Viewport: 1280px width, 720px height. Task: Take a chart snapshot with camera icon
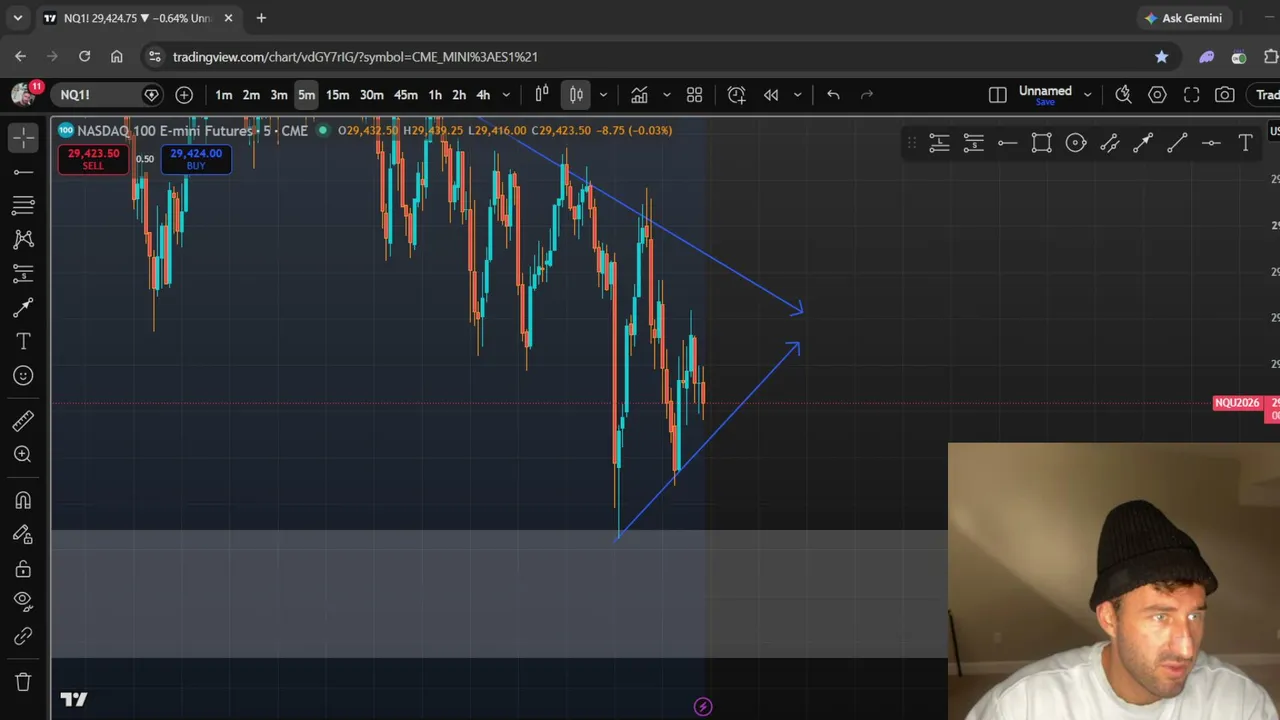point(1225,95)
